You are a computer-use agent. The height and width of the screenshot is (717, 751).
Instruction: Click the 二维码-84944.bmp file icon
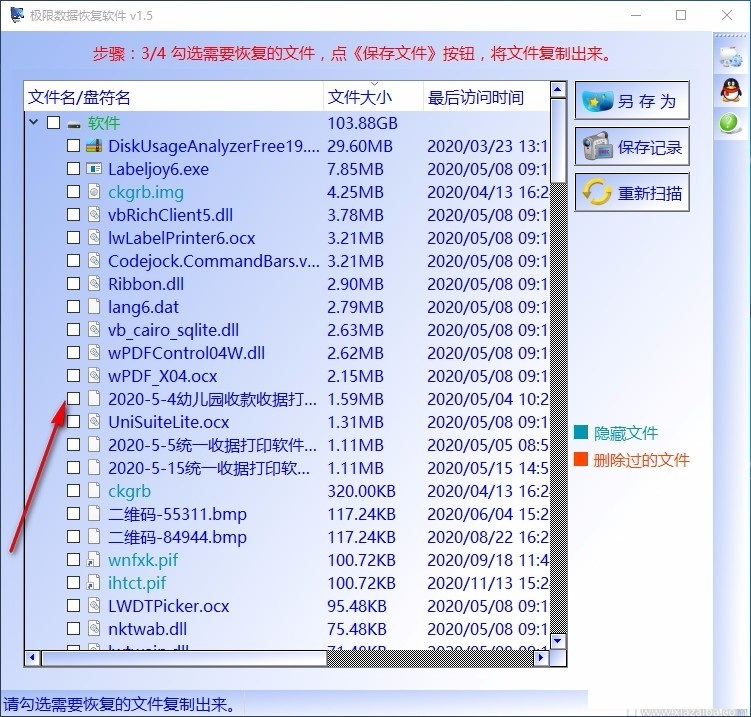click(x=94, y=536)
